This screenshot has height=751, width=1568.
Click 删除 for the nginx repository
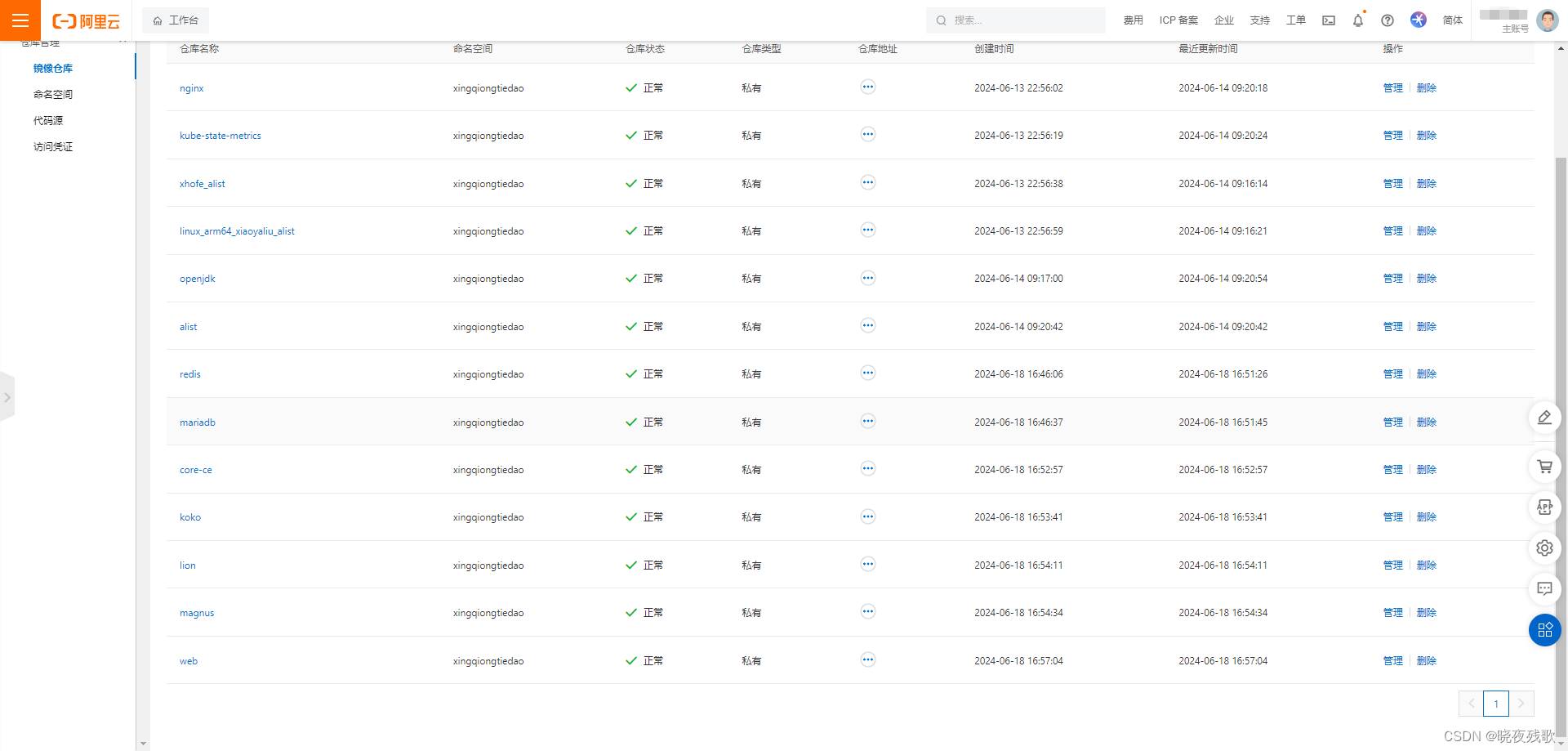click(x=1427, y=88)
